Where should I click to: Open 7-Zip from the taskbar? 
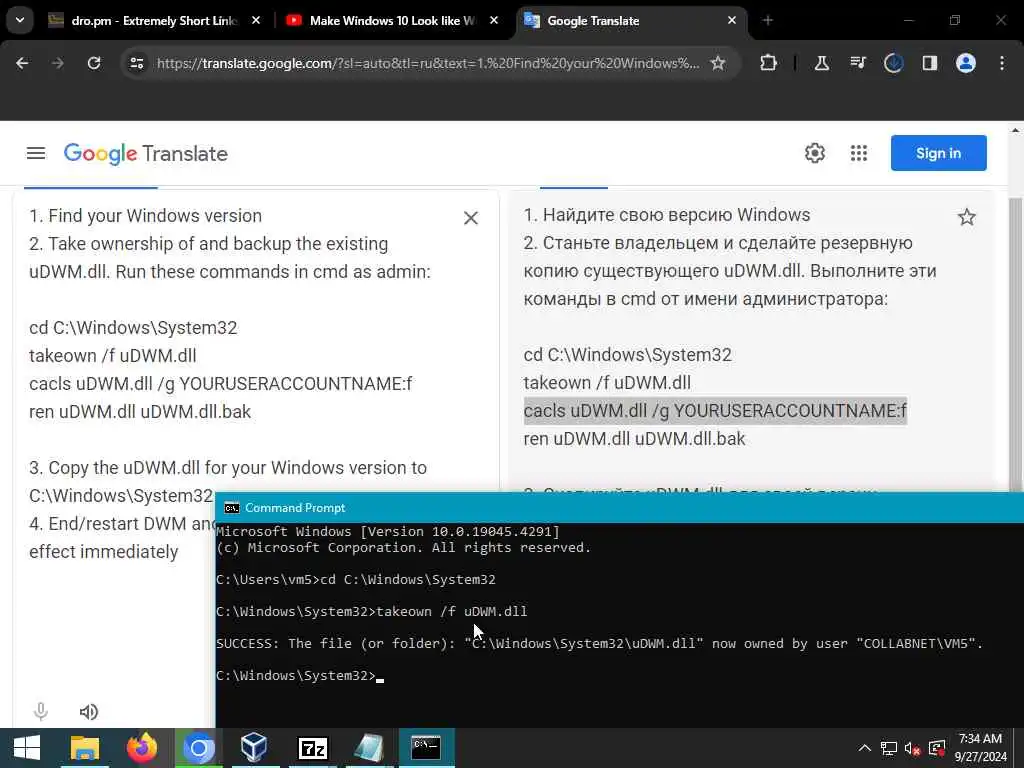(312, 748)
